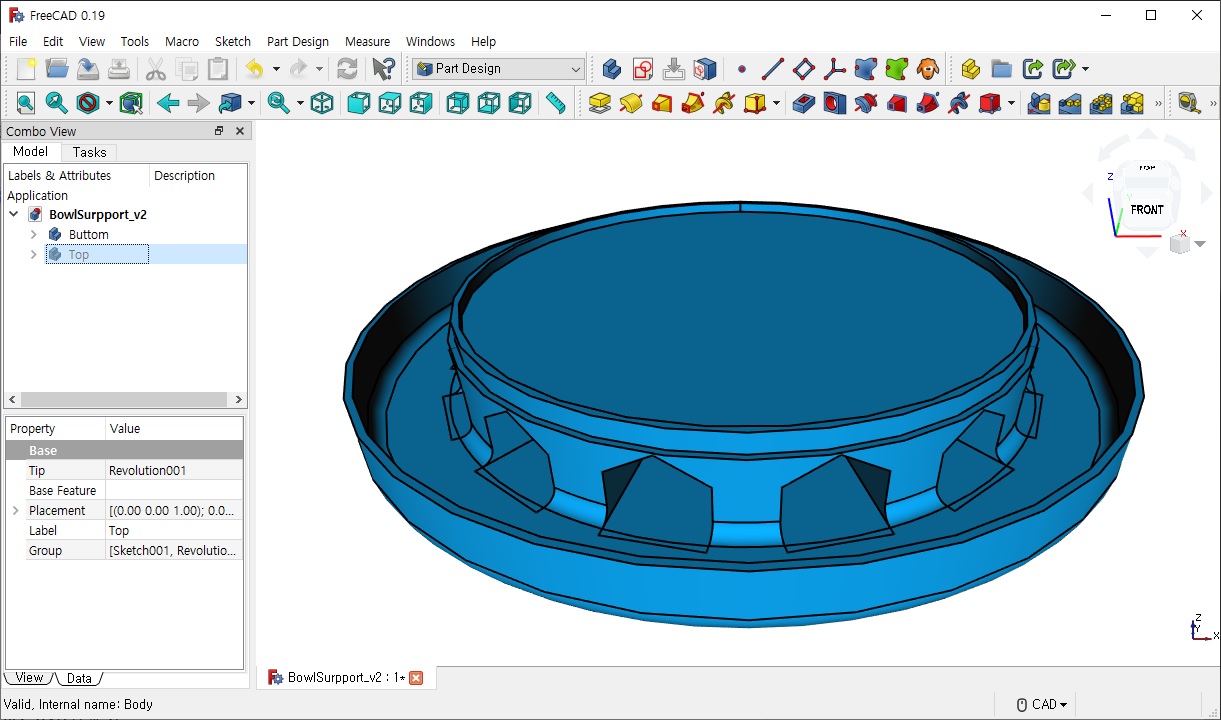This screenshot has height=720, width=1221.
Task: Switch to the Tasks tab
Action: click(x=89, y=152)
